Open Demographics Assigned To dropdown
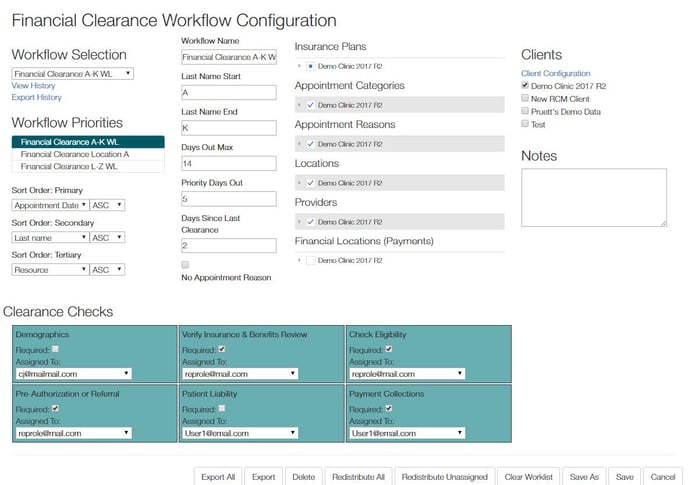The image size is (688, 485). [x=73, y=374]
